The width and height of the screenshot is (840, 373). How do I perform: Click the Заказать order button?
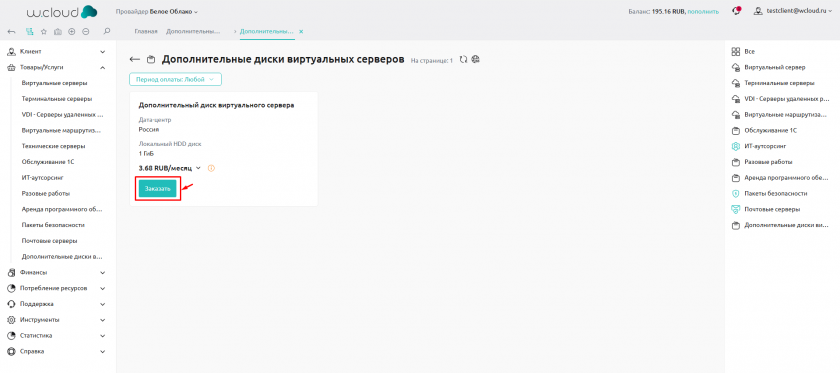pyautogui.click(x=158, y=189)
